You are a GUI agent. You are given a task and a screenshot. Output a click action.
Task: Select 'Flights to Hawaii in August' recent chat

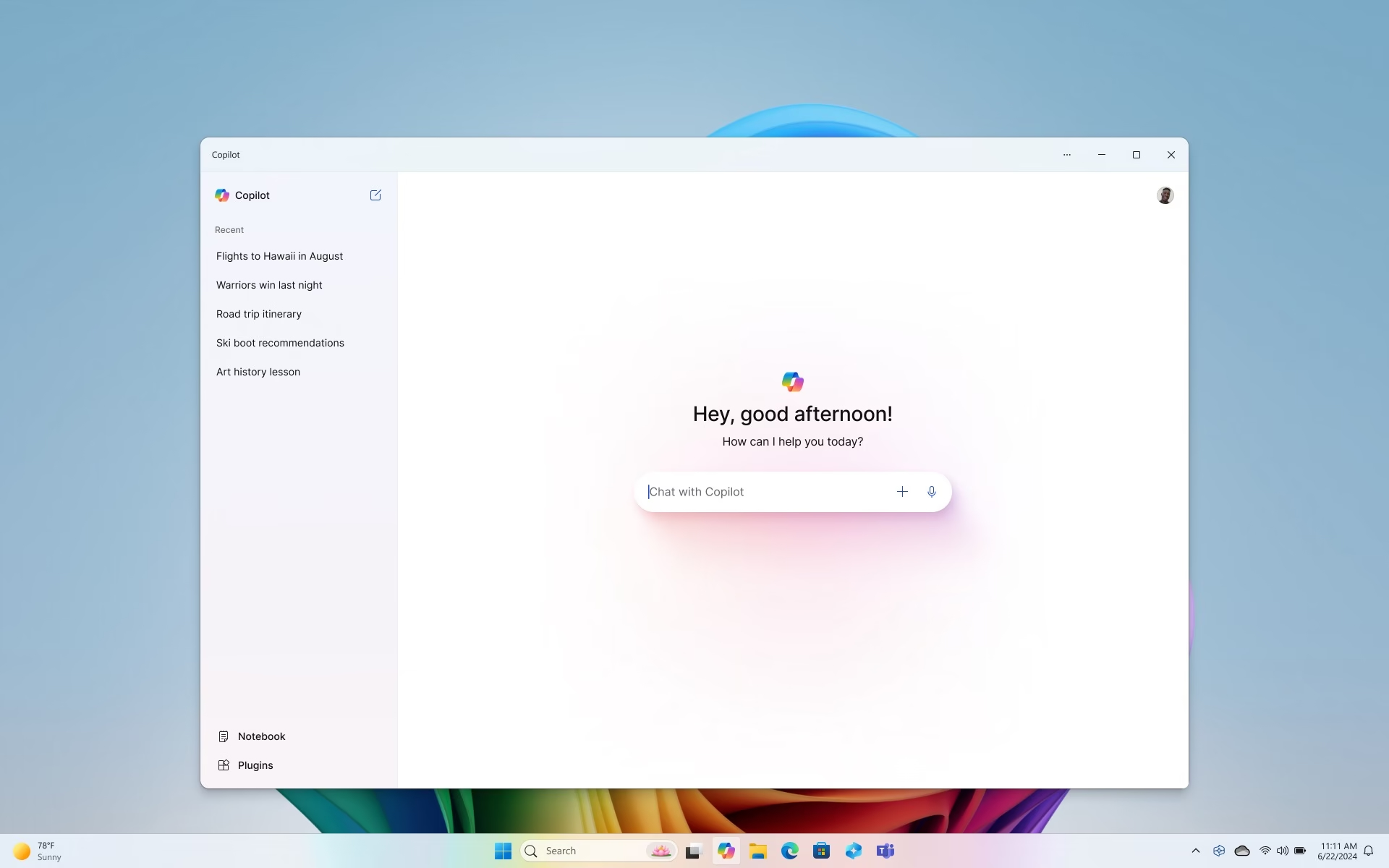click(279, 256)
